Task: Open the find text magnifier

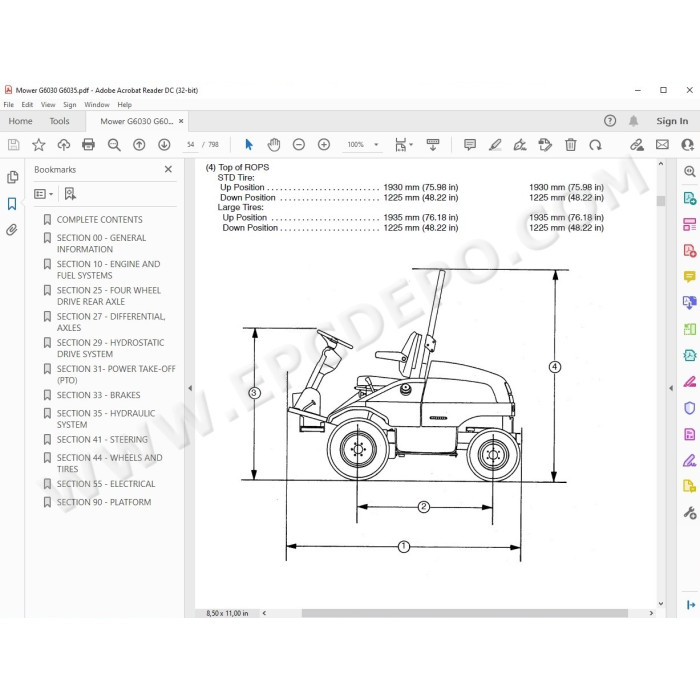Action: pyautogui.click(x=114, y=145)
